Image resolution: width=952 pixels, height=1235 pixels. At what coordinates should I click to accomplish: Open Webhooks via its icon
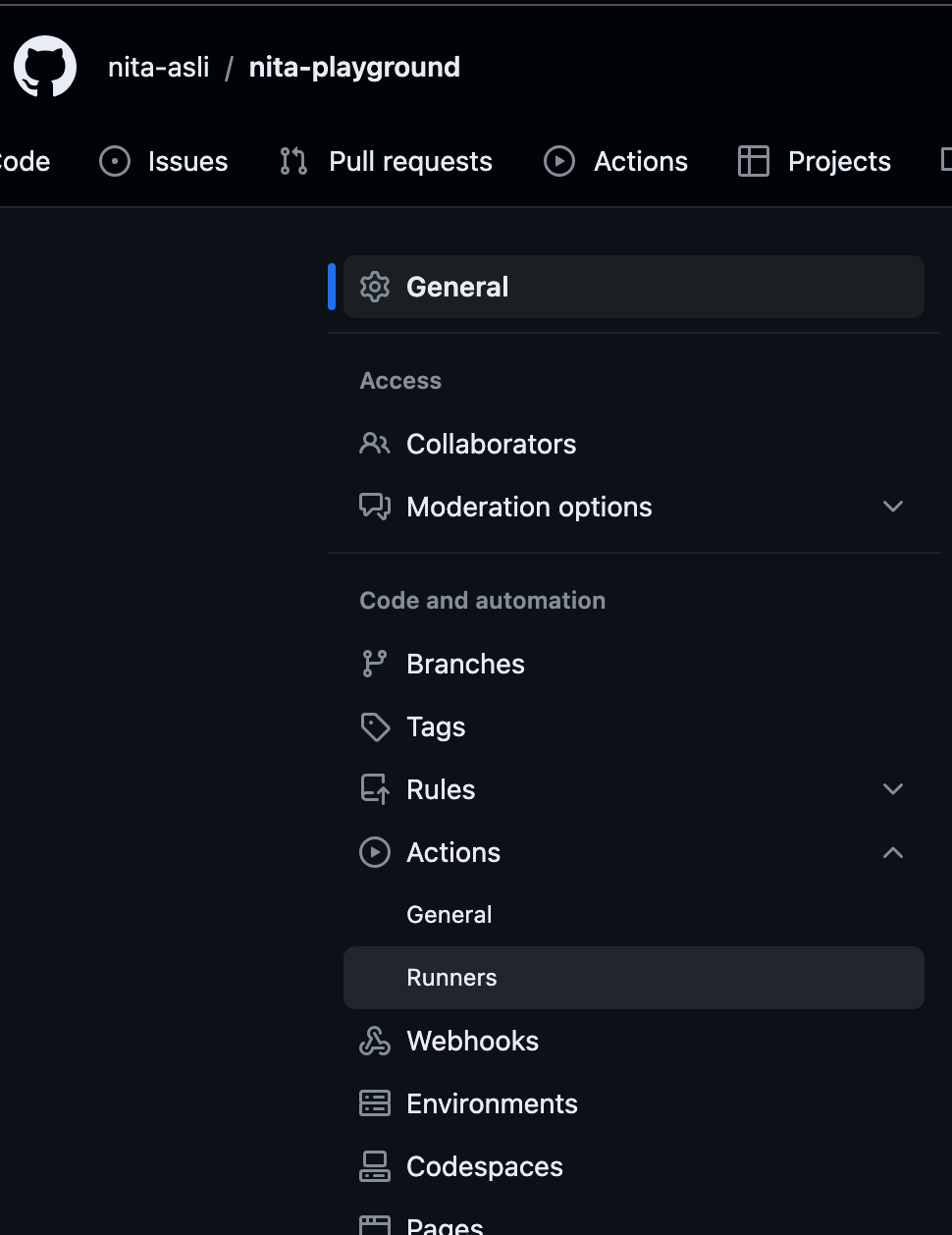pyautogui.click(x=375, y=1040)
